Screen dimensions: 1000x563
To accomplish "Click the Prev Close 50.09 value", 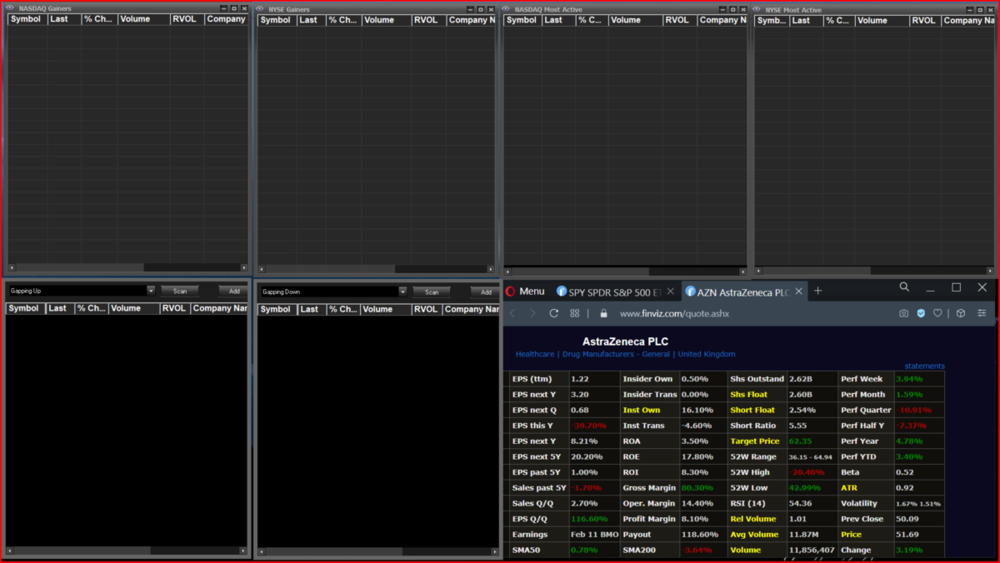I will 907,519.
